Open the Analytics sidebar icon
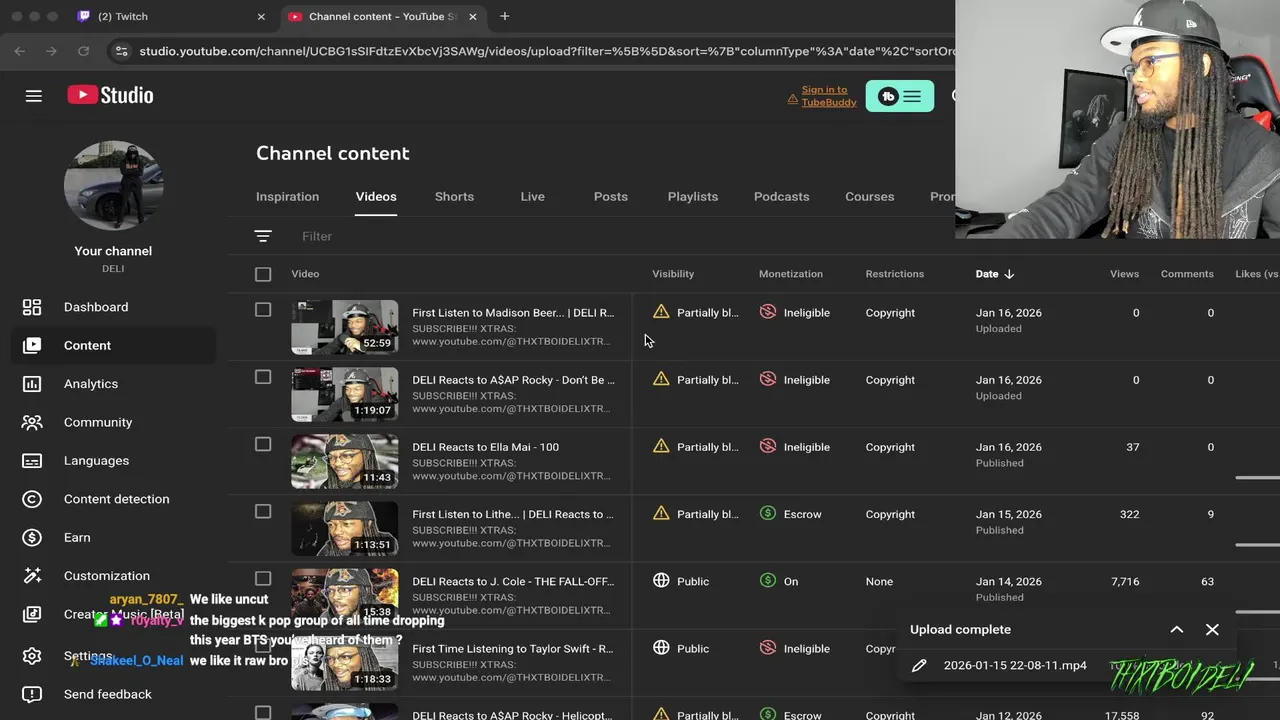Image resolution: width=1280 pixels, height=720 pixels. click(32, 384)
